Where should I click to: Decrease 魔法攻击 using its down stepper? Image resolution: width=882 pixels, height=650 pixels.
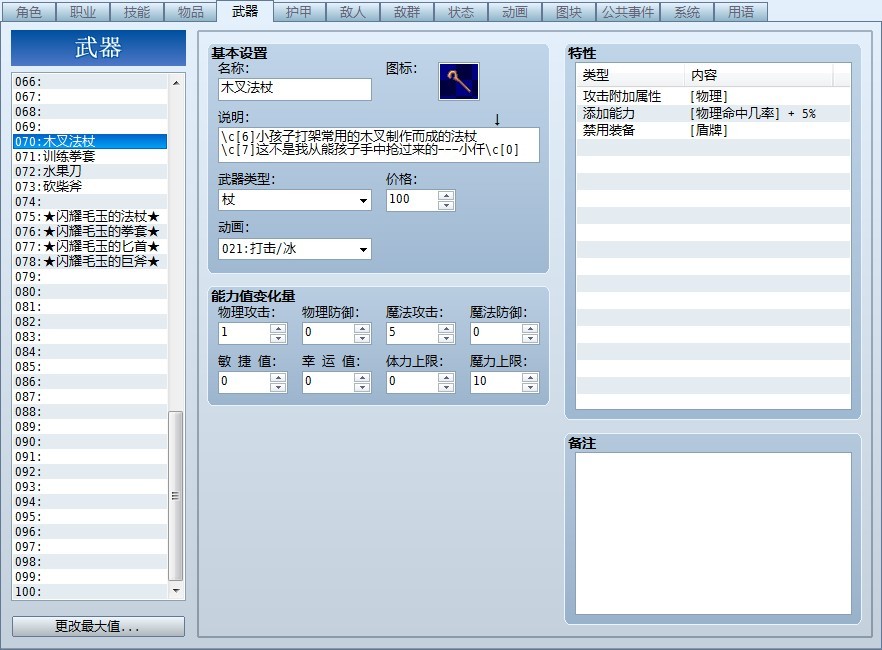[x=448, y=337]
